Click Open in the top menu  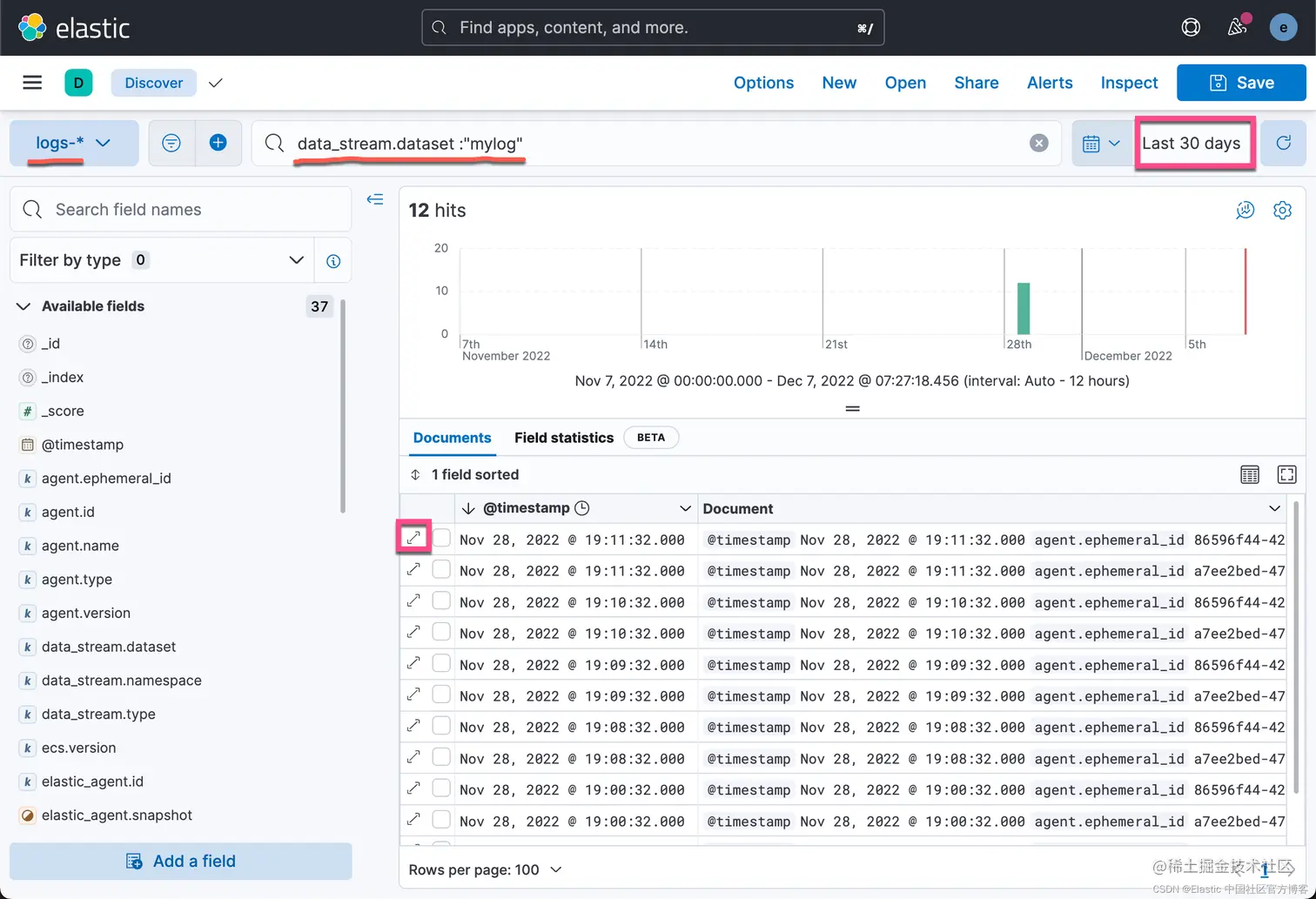[x=905, y=83]
